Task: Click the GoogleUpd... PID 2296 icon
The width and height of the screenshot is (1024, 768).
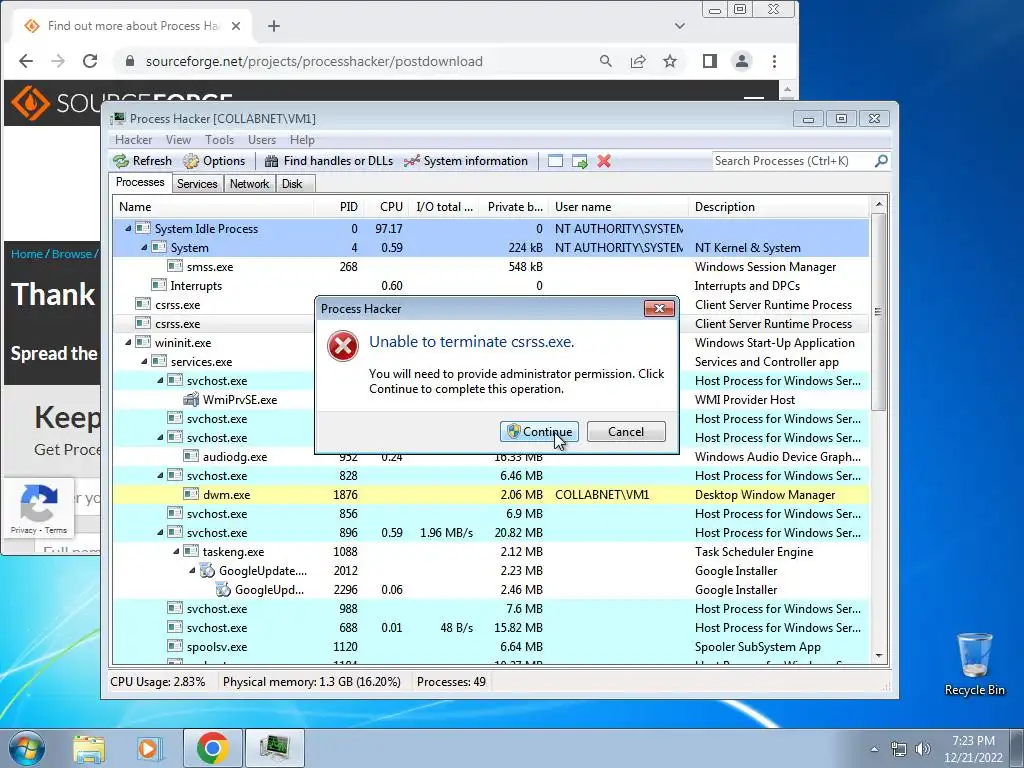Action: 223,590
